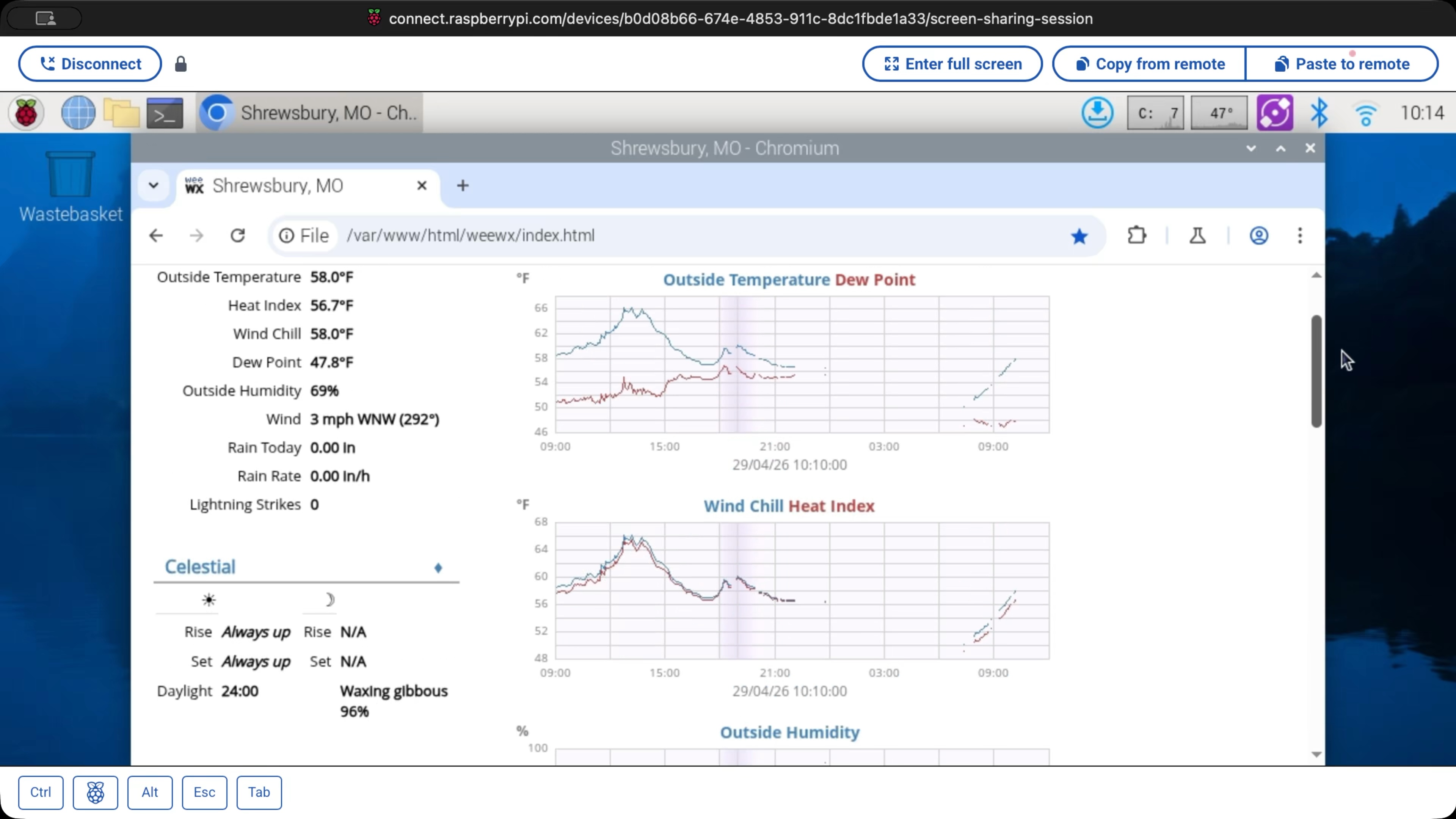
Task: Go forward in Chromium
Action: [x=196, y=235]
